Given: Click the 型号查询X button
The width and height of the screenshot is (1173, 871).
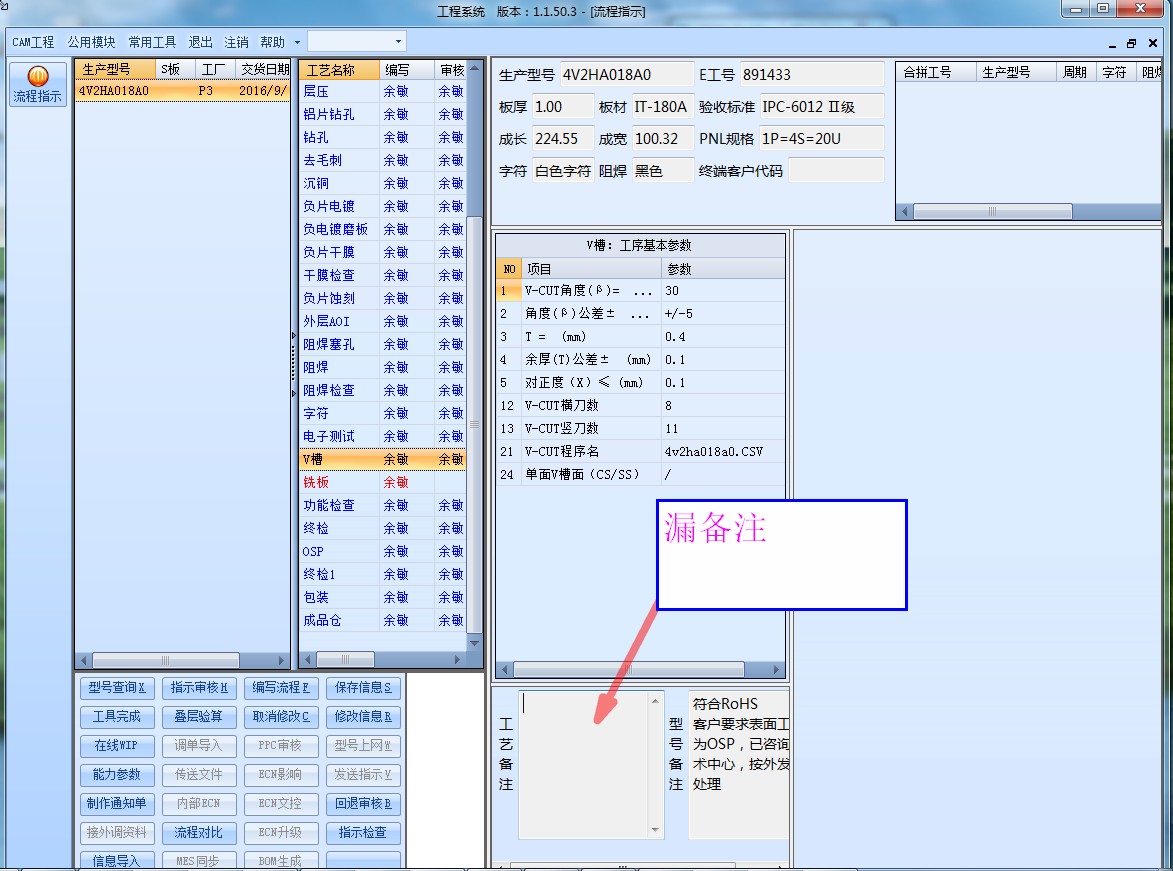Looking at the screenshot, I should (117, 688).
